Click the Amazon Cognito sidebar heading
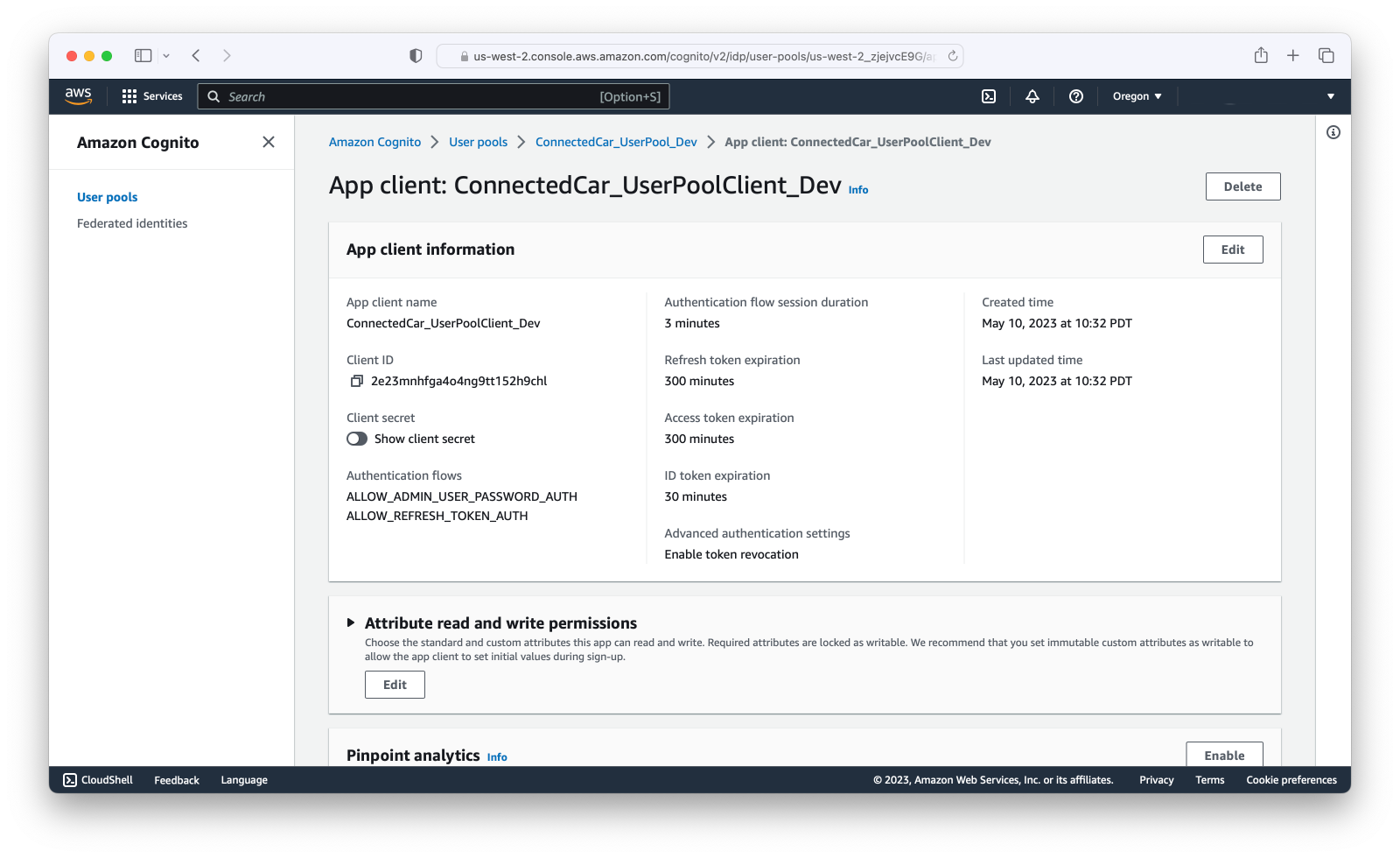 pos(138,143)
